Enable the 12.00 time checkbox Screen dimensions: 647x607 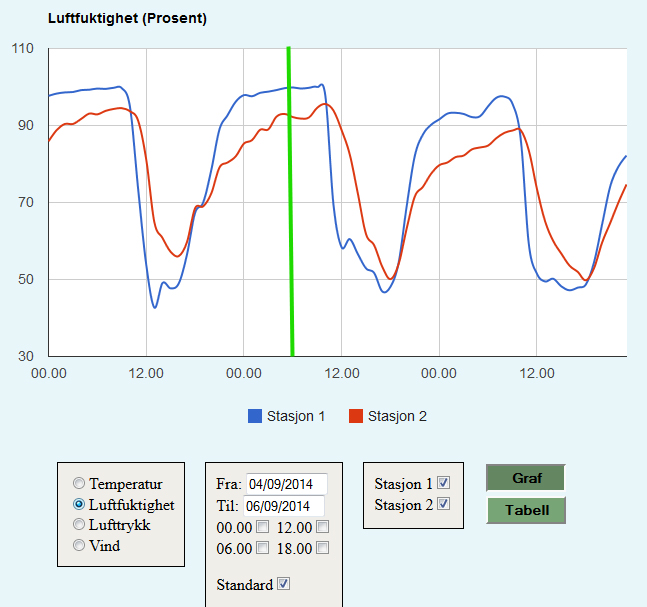[x=323, y=527]
